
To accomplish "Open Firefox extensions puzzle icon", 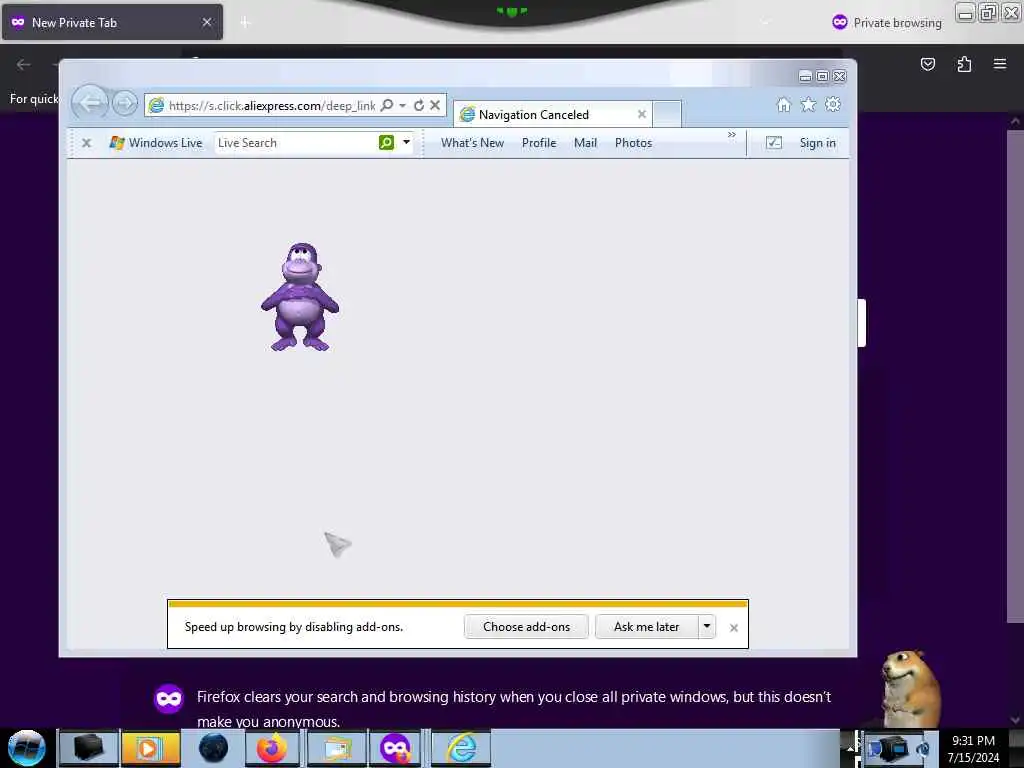I will coord(964,64).
